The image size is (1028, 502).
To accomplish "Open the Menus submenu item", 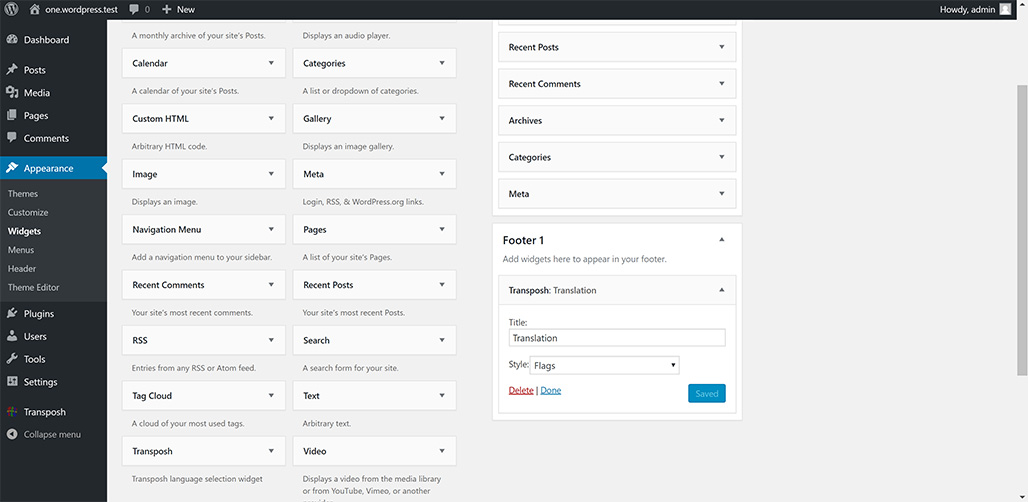I will 21,250.
